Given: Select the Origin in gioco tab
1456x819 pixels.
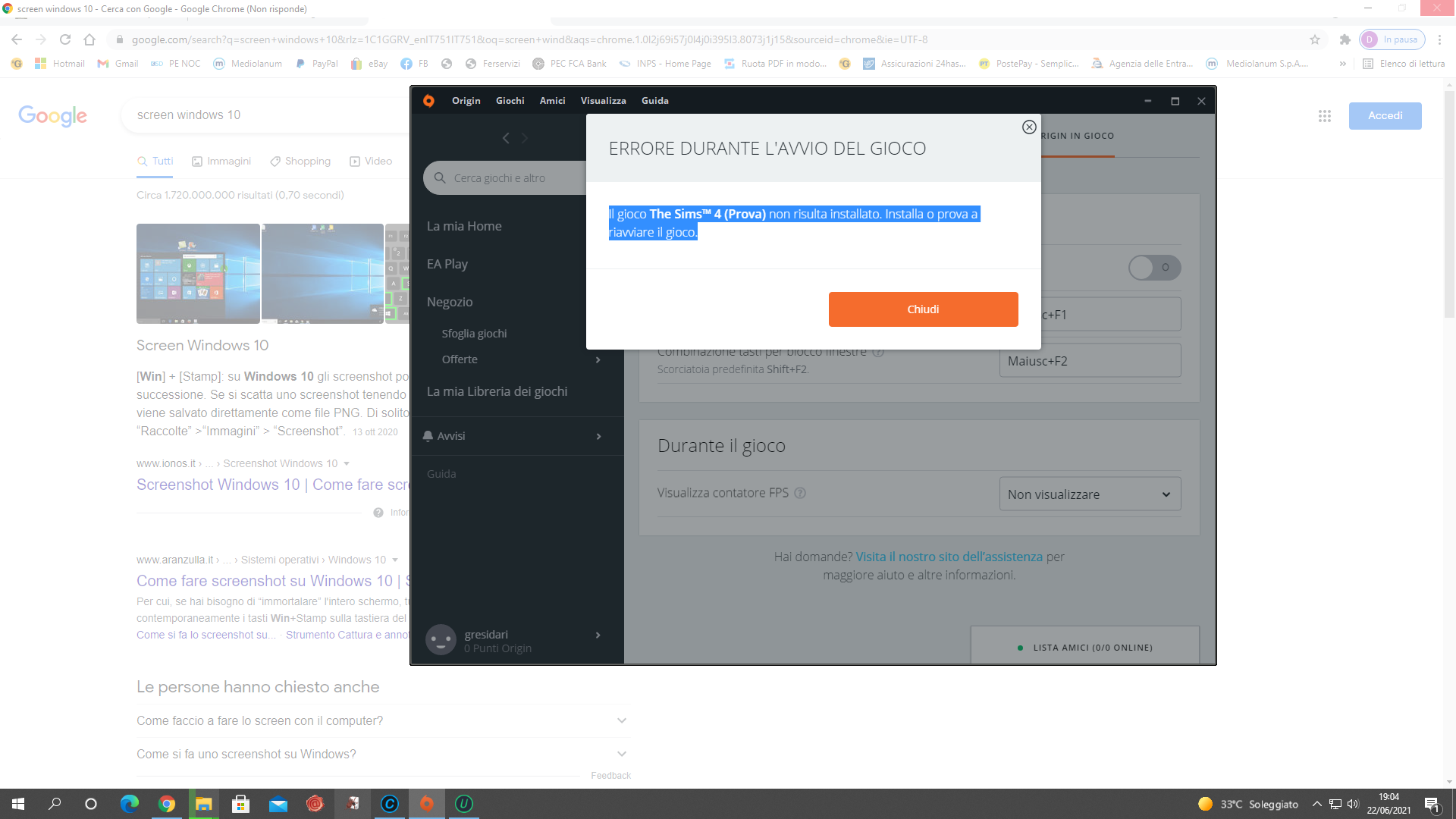Looking at the screenshot, I should click(x=1077, y=136).
